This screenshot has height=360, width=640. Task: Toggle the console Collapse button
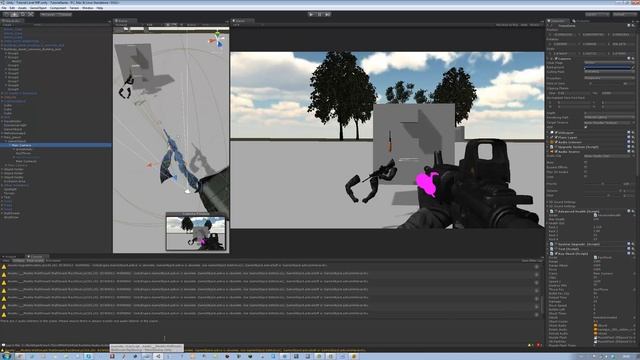point(19,260)
